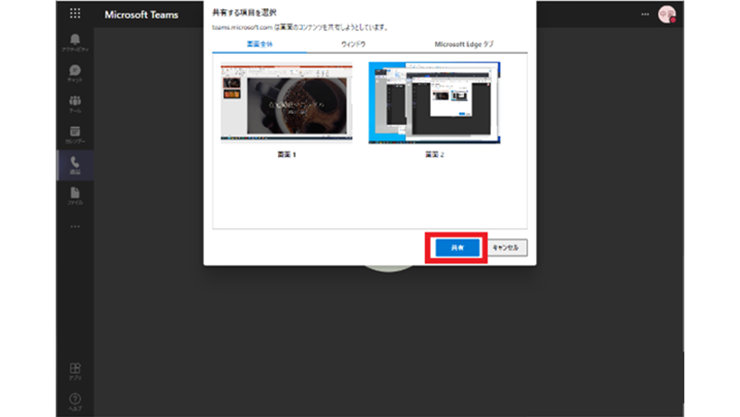Screen dimensions: 740x417
Task: Select the entire screen tab
Action: tap(260, 44)
